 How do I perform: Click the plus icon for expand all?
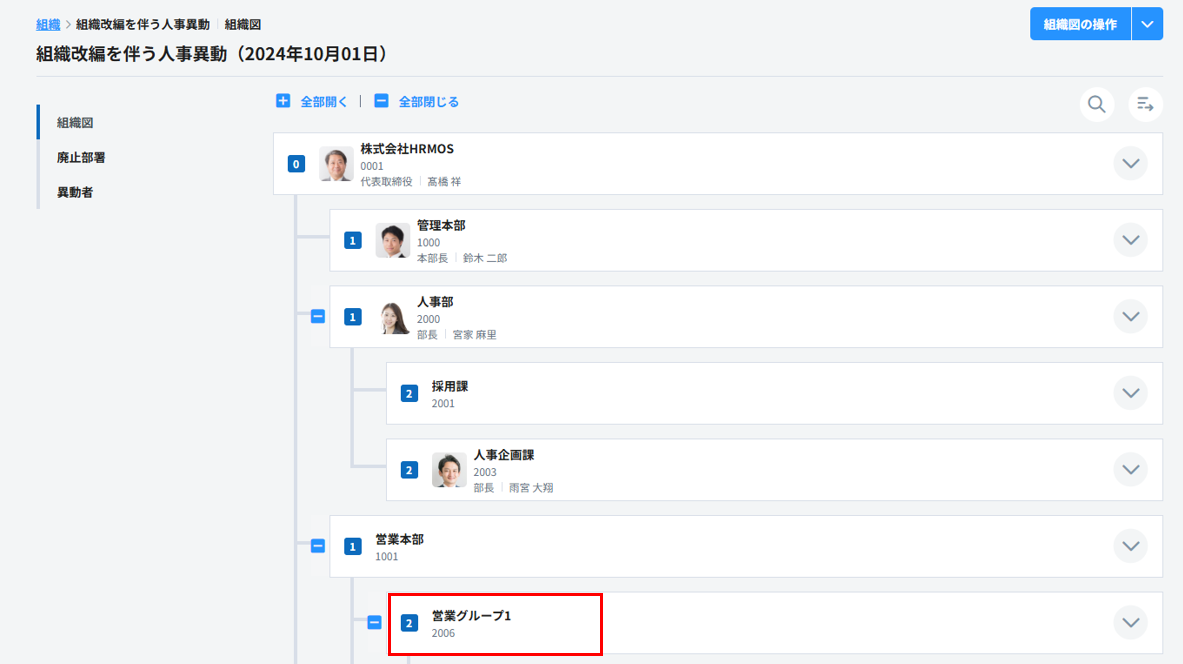point(283,101)
